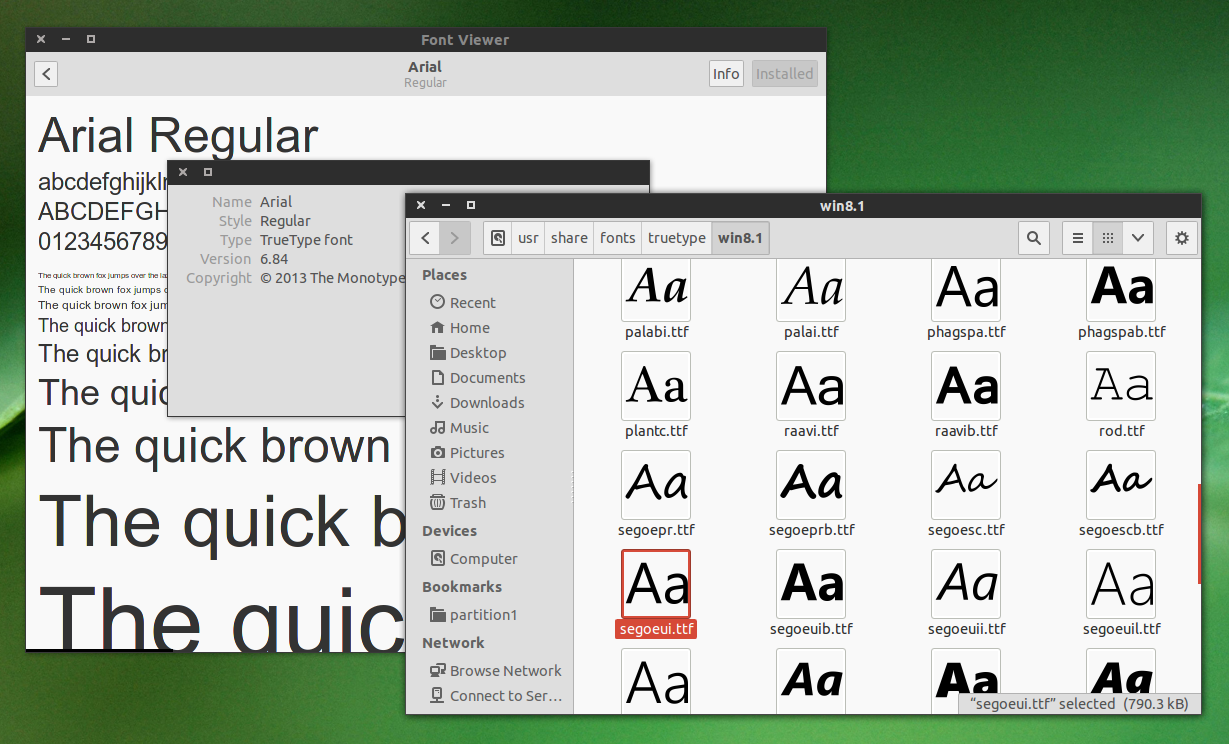The height and width of the screenshot is (744, 1229).
Task: Click the Arial Regular heading in Font Viewer
Action: tap(178, 136)
